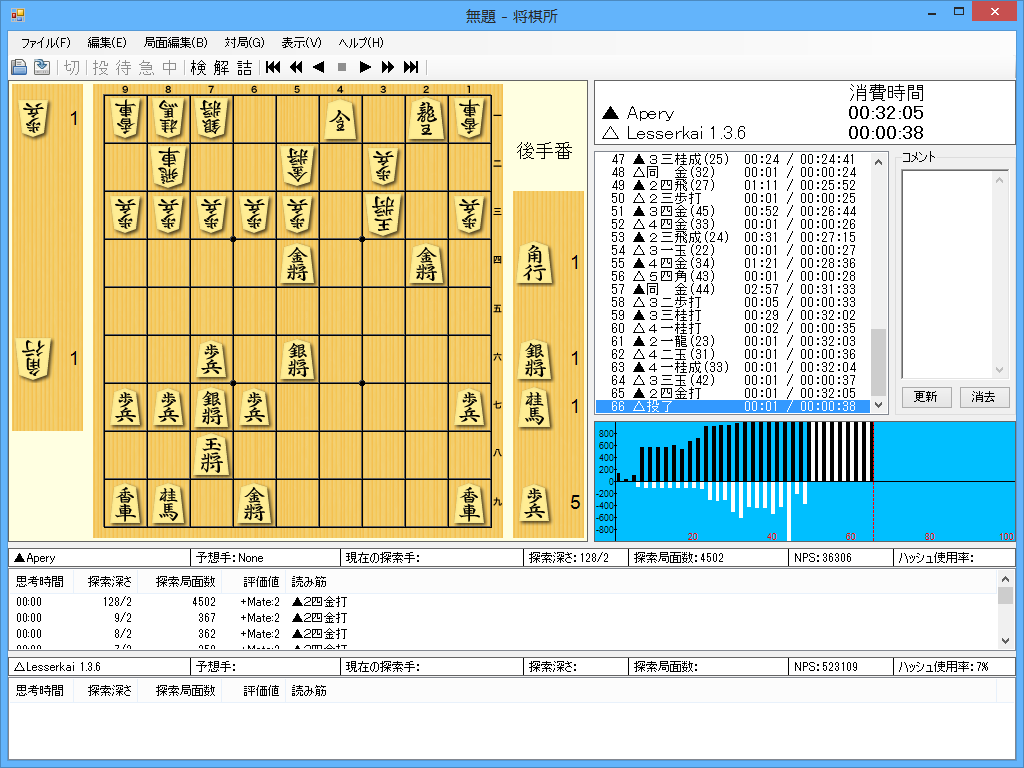Click Apery analysis scrollbar down arrow
Screen dimensions: 1024x768
1005,641
